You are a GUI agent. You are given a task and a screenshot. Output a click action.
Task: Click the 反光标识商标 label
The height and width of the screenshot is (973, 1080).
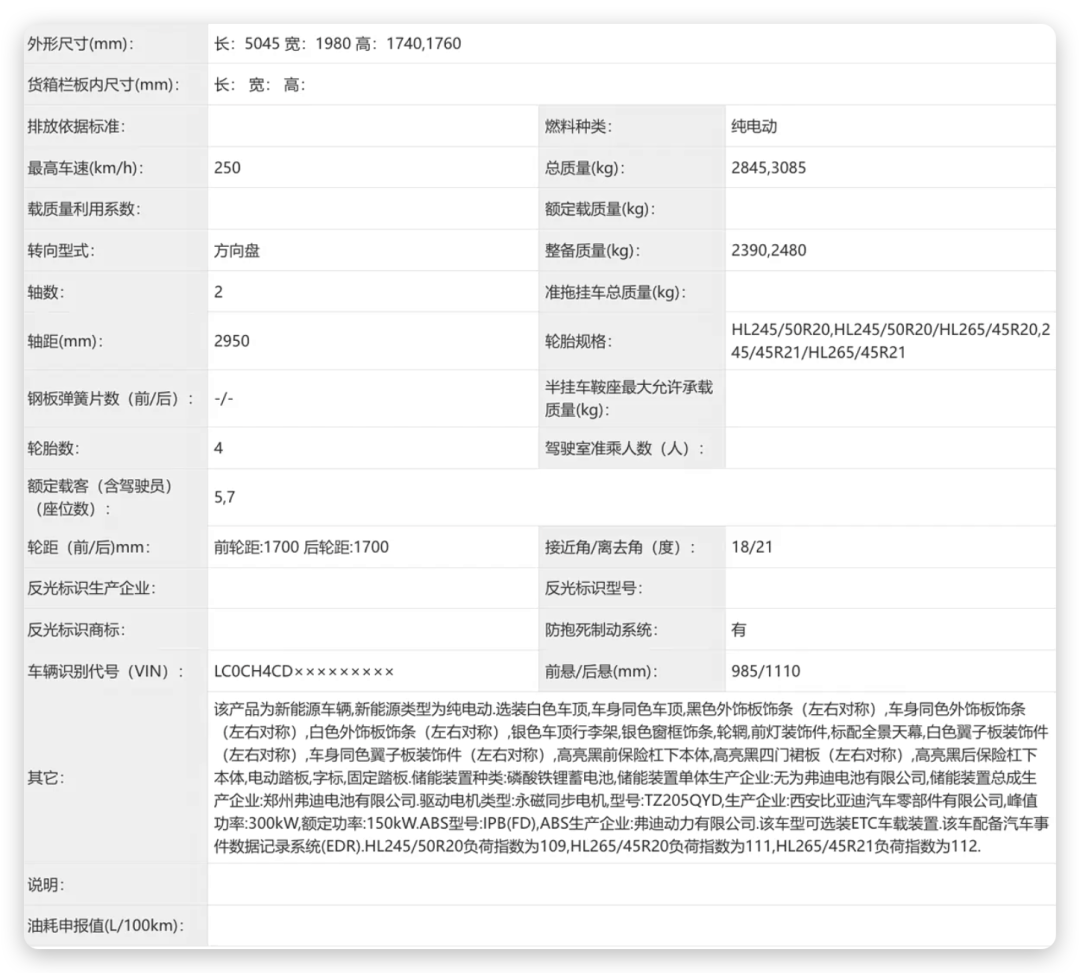point(76,630)
